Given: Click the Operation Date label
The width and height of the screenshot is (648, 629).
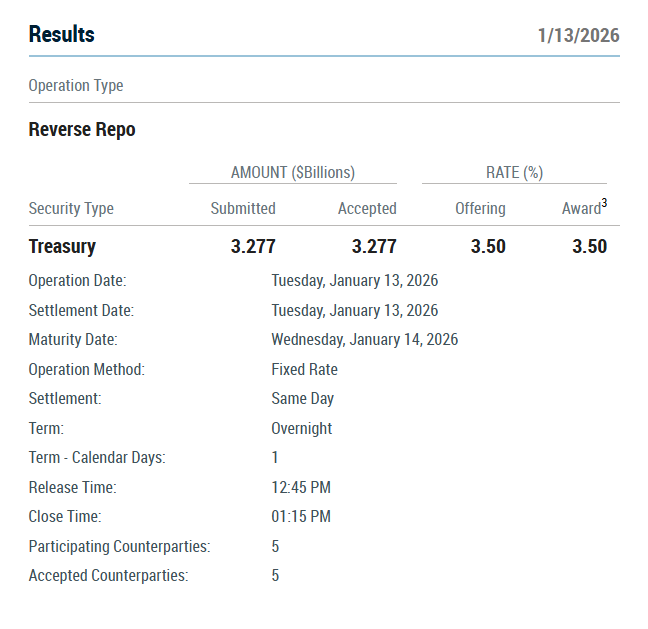Looking at the screenshot, I should click(78, 281).
